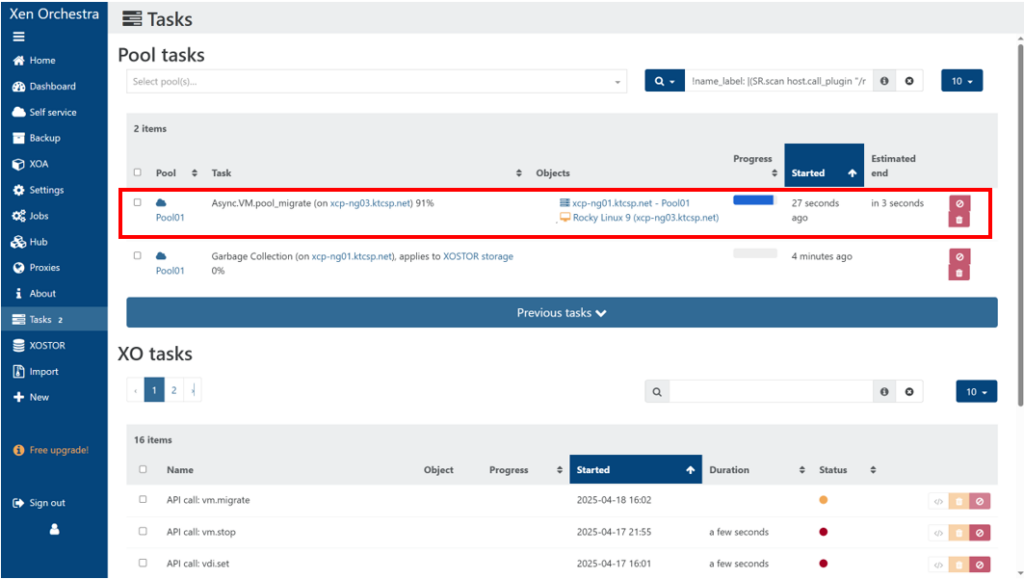Image resolution: width=1024 pixels, height=579 pixels.
Task: Abort the vdi.set API call task
Action: (979, 563)
